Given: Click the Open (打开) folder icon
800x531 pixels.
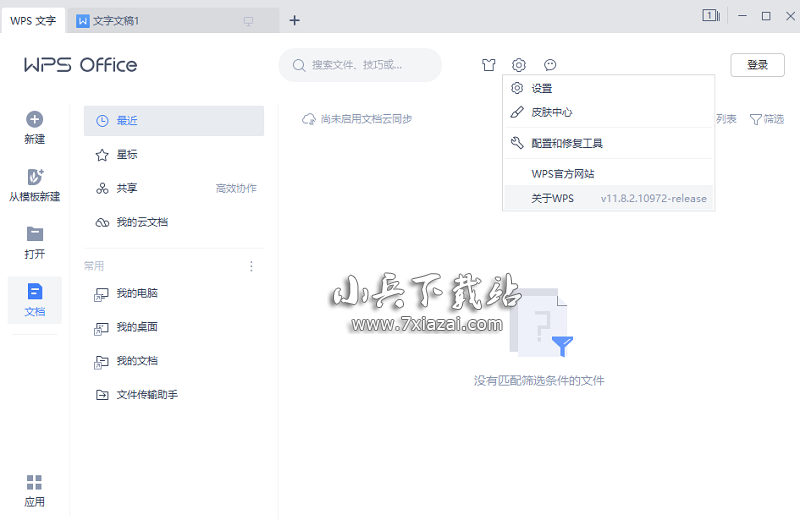Looking at the screenshot, I should click(35, 234).
